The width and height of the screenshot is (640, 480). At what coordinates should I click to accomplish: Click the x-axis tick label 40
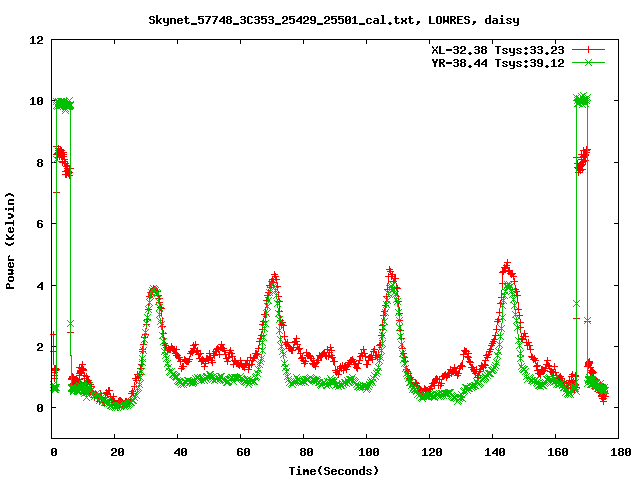[180, 452]
